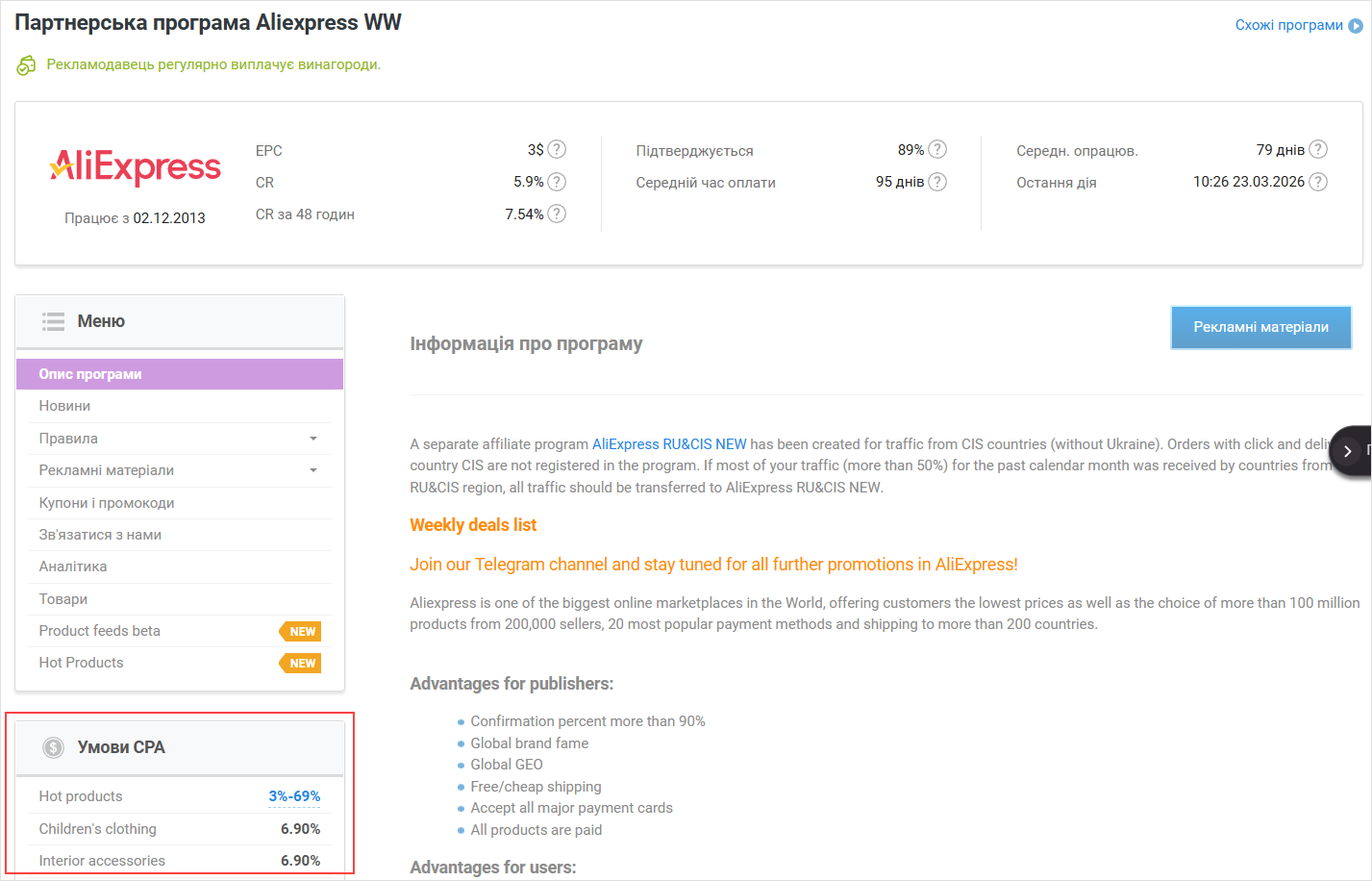Go to Аналітика in the sidebar
This screenshot has height=881, width=1372.
pyautogui.click(x=73, y=566)
